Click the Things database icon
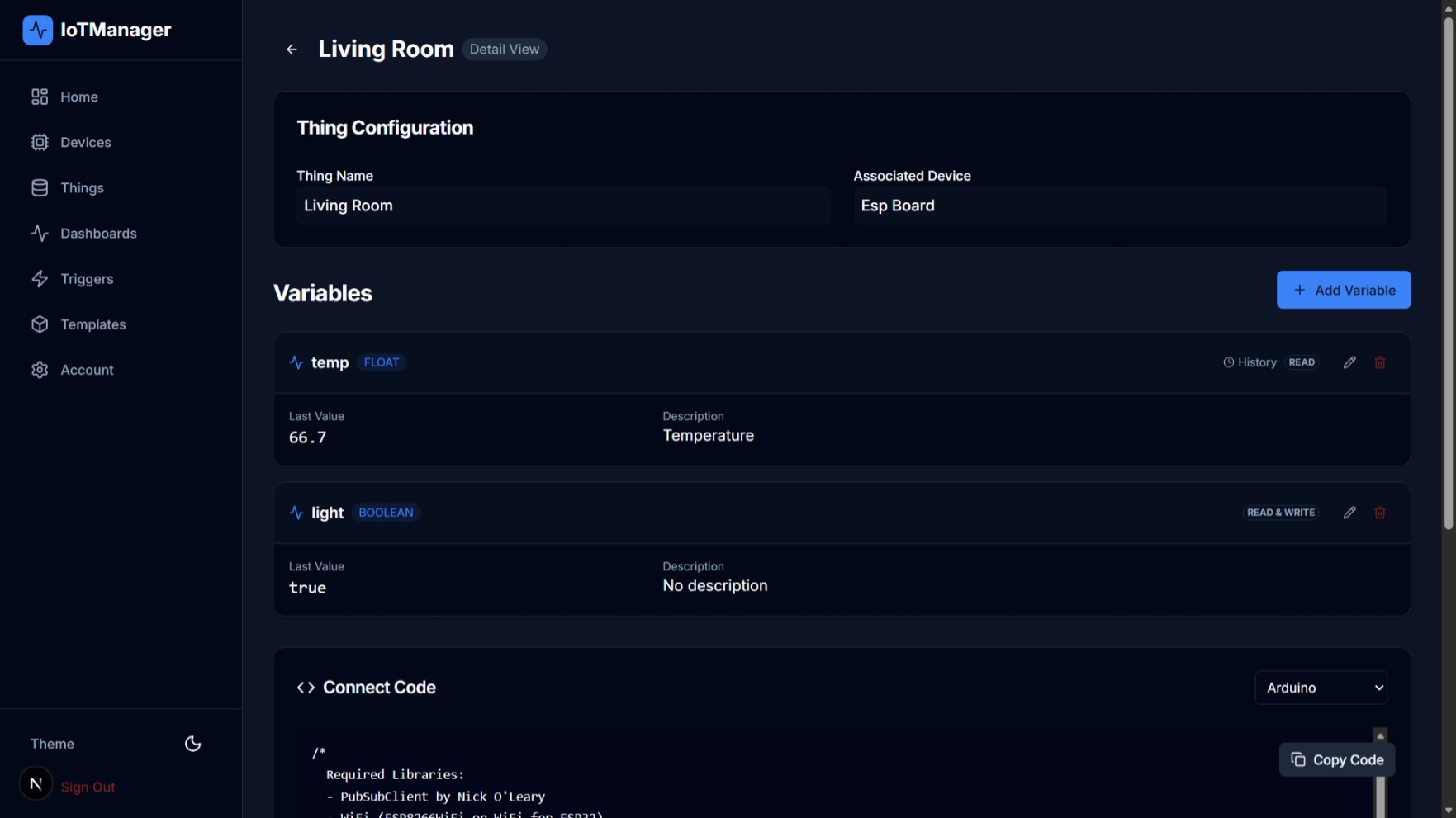This screenshot has width=1456, height=818. click(40, 187)
